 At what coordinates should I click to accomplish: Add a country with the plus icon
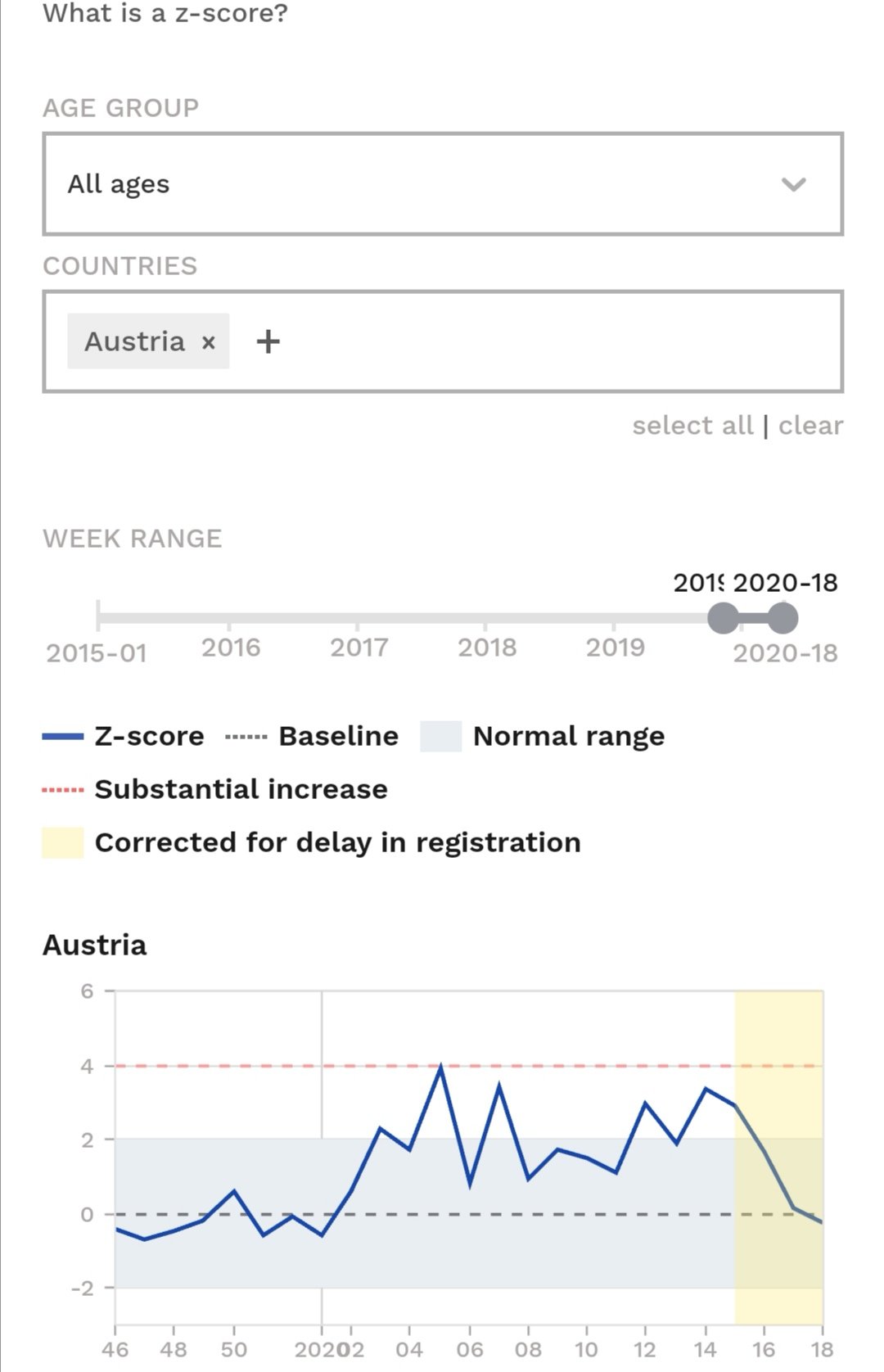pos(268,341)
